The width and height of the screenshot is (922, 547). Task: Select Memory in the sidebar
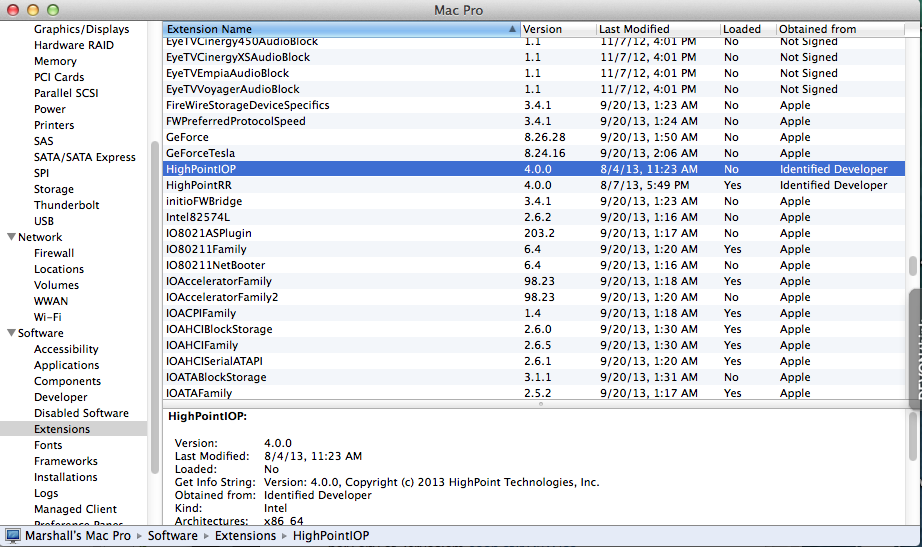(55, 61)
